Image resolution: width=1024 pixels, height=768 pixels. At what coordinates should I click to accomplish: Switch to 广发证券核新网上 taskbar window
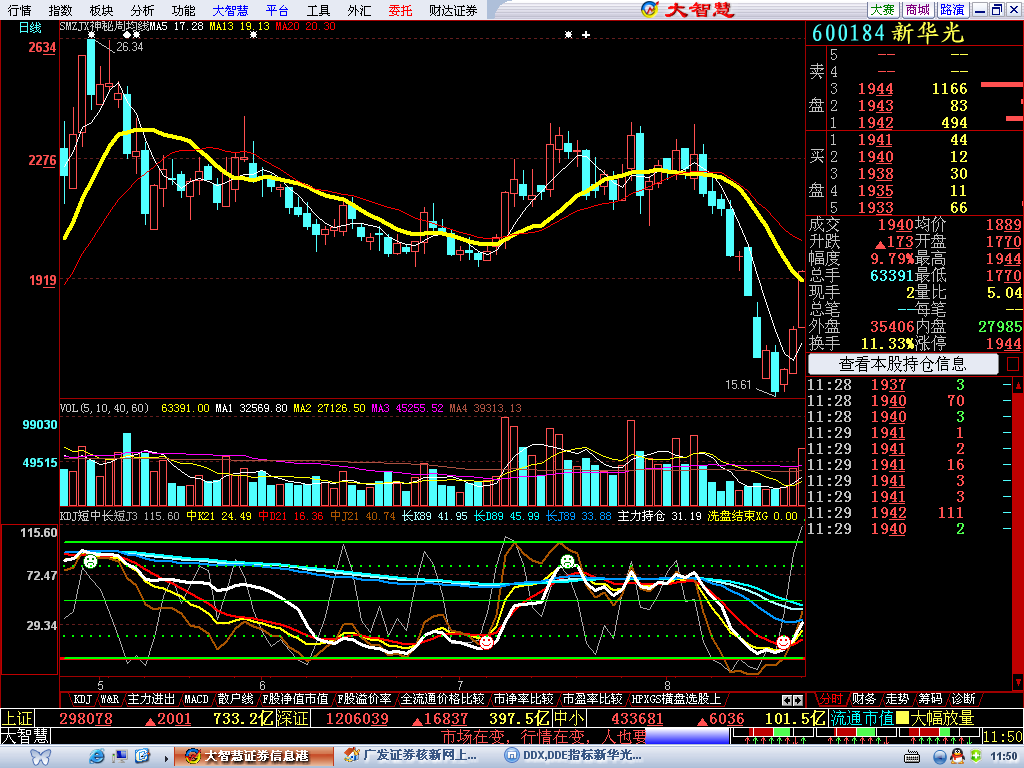click(x=413, y=756)
